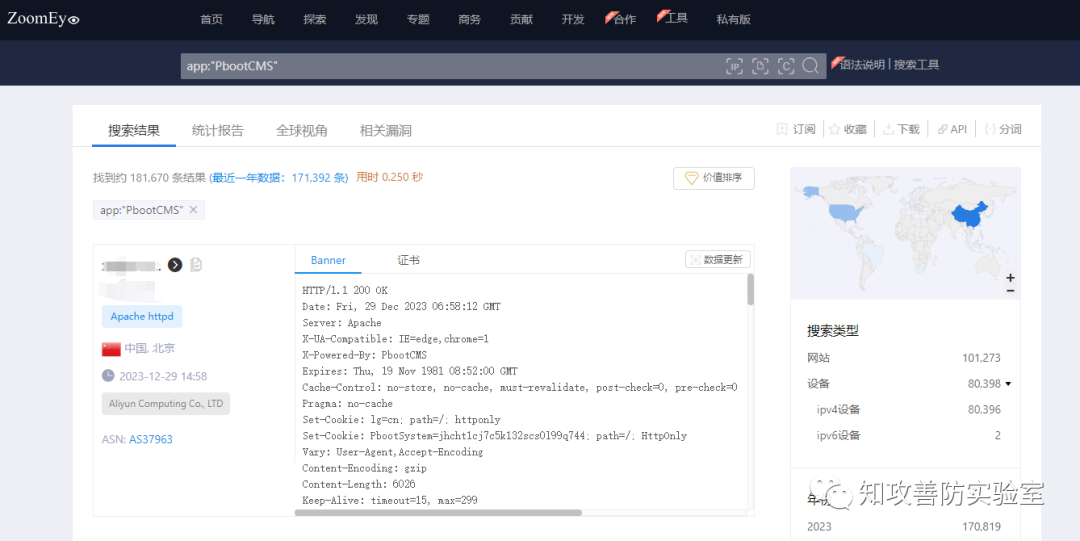Click the C-segment search icon in search bar

point(786,65)
